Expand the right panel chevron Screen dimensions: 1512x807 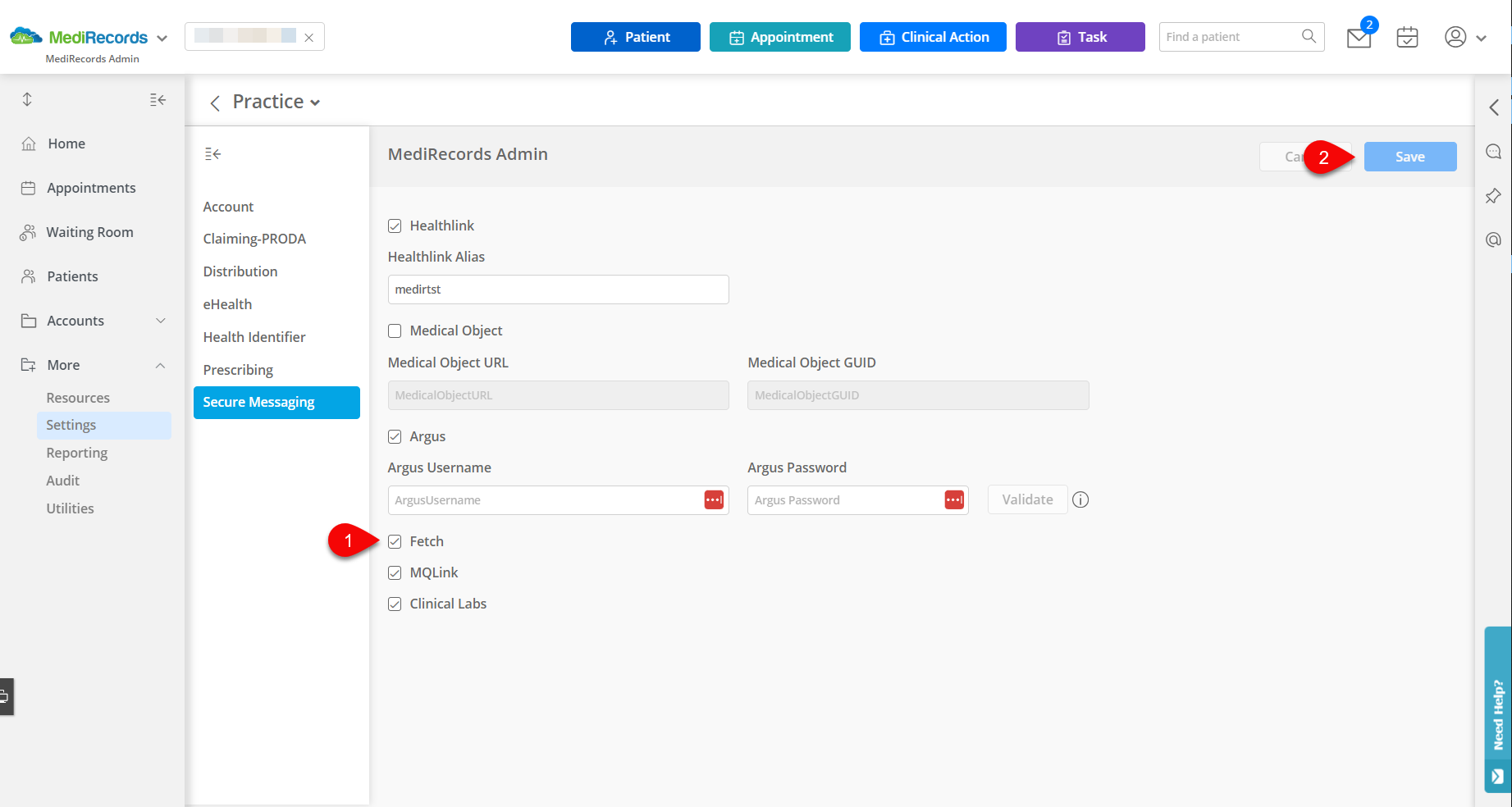click(x=1494, y=107)
